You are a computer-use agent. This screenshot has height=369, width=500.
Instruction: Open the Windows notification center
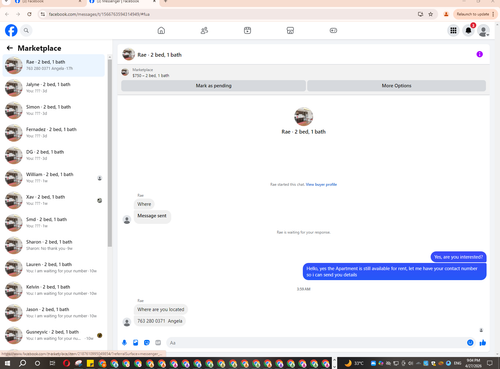(490, 363)
